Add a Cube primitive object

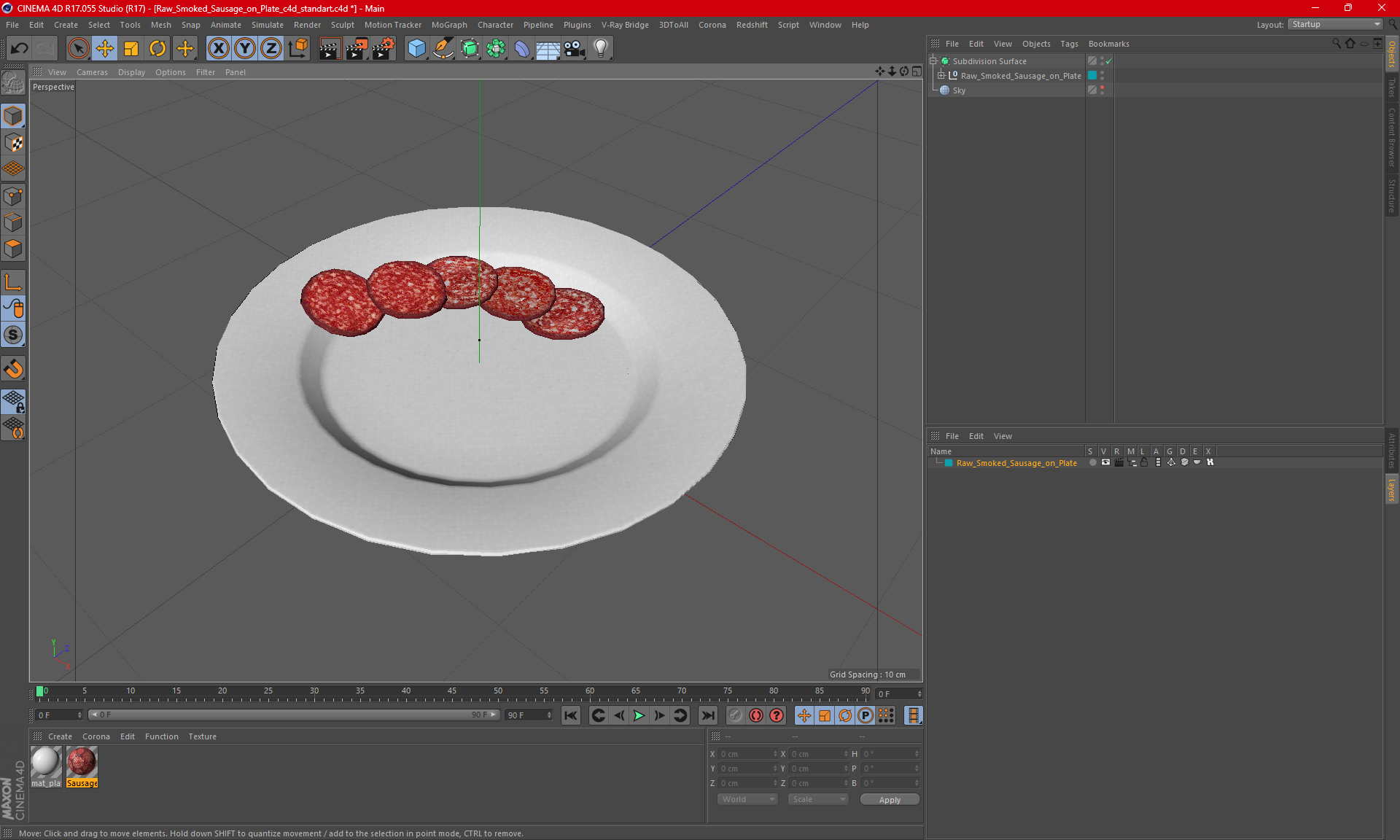pos(416,48)
